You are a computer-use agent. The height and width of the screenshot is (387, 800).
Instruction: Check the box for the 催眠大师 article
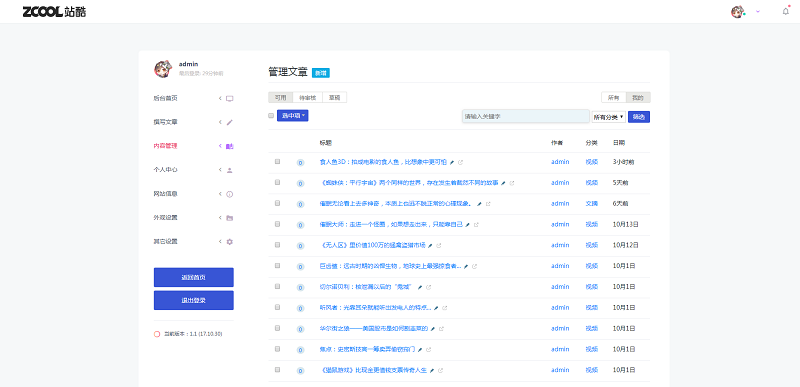click(x=278, y=224)
